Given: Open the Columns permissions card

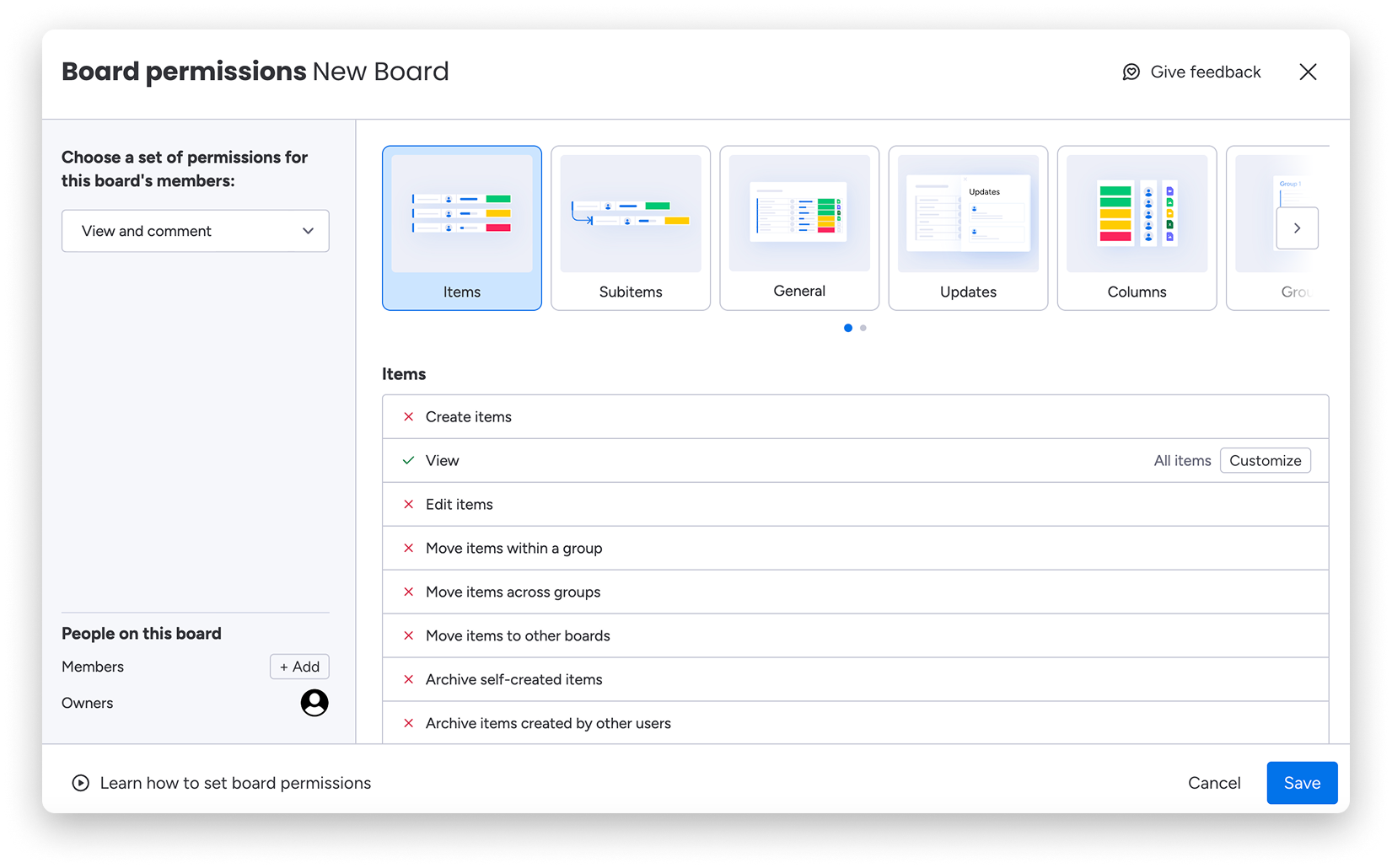Looking at the screenshot, I should (1137, 228).
